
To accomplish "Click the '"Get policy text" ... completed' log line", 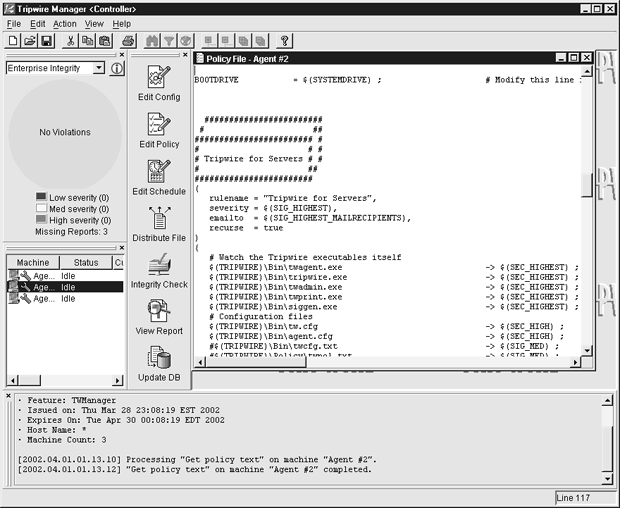I will click(195, 469).
